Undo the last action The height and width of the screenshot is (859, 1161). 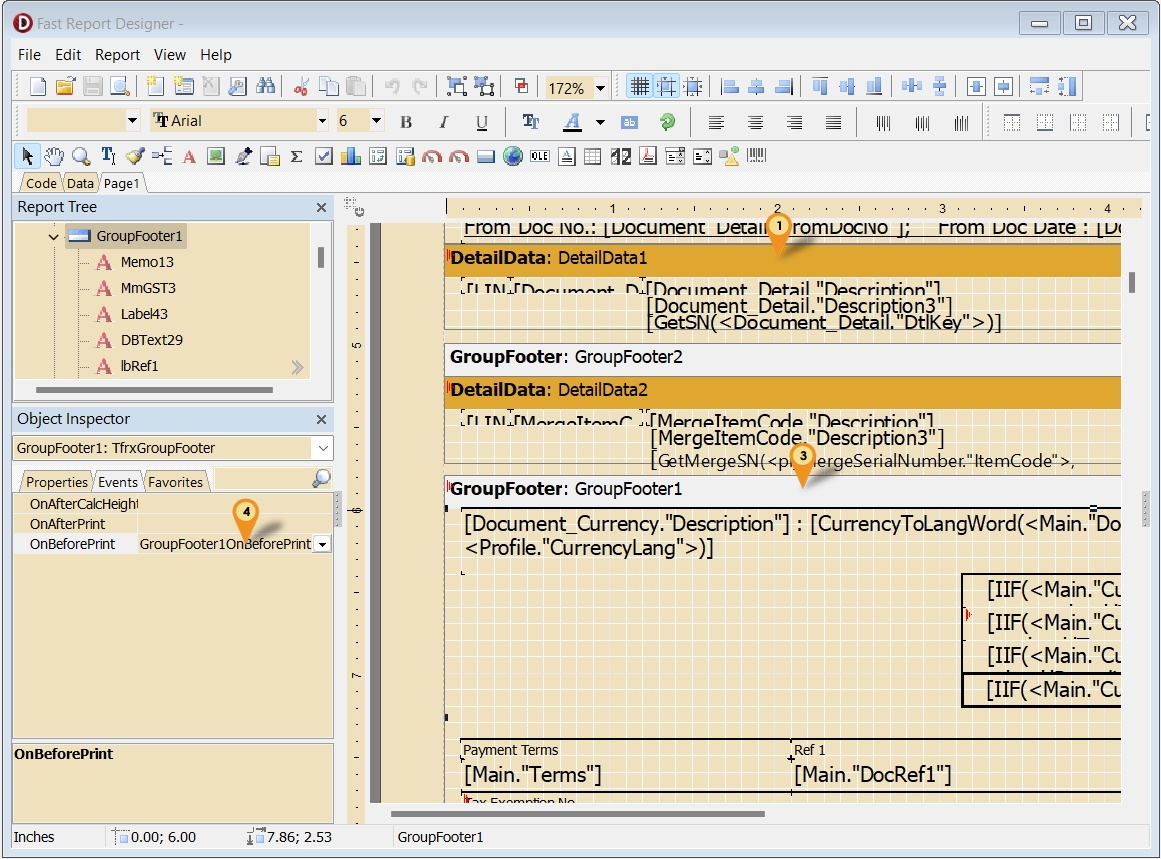(x=394, y=86)
